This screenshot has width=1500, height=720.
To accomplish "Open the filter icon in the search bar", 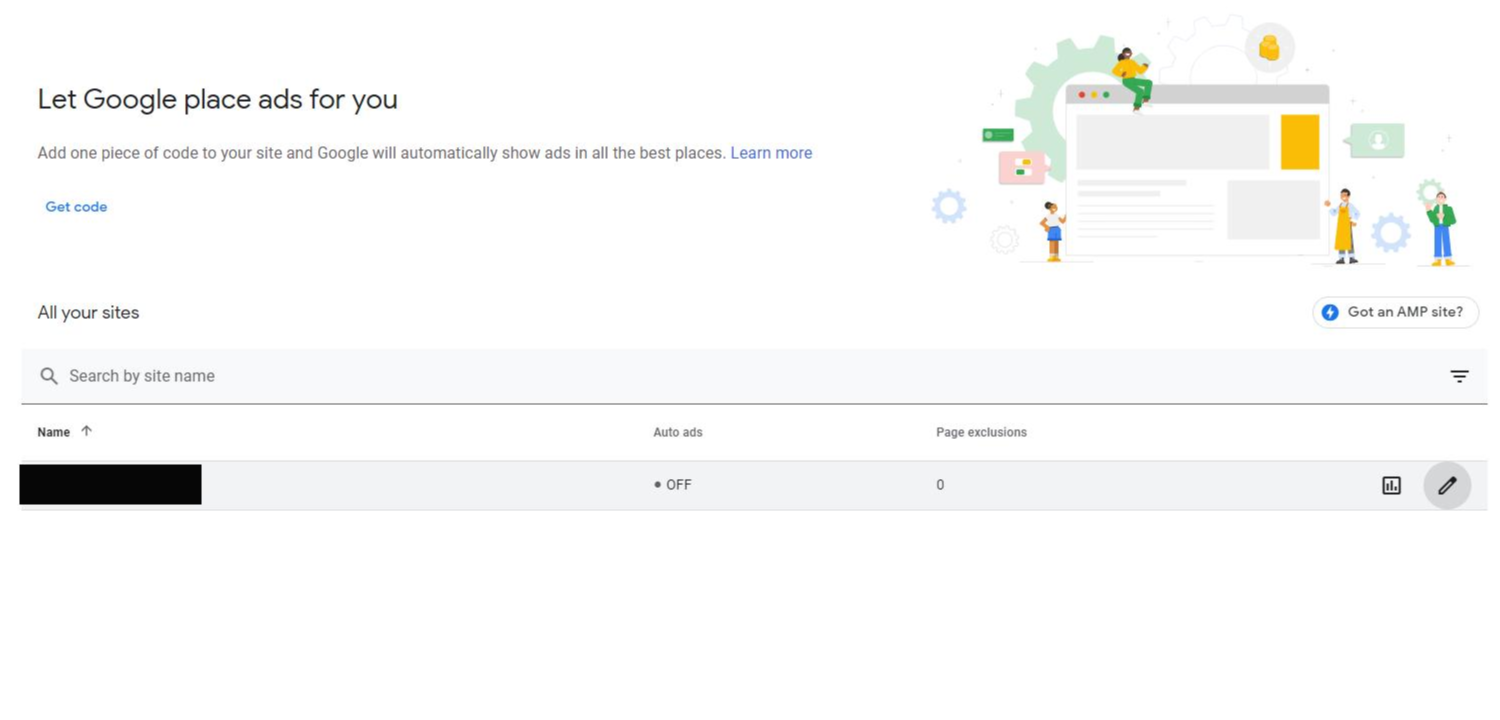I will (x=1459, y=377).
